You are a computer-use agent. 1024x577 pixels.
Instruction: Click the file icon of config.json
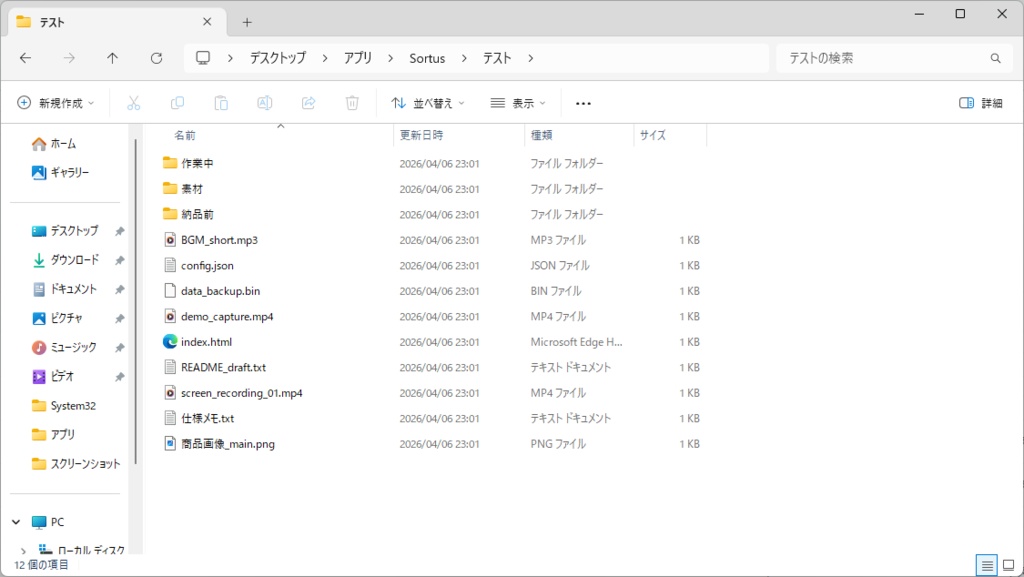point(170,265)
